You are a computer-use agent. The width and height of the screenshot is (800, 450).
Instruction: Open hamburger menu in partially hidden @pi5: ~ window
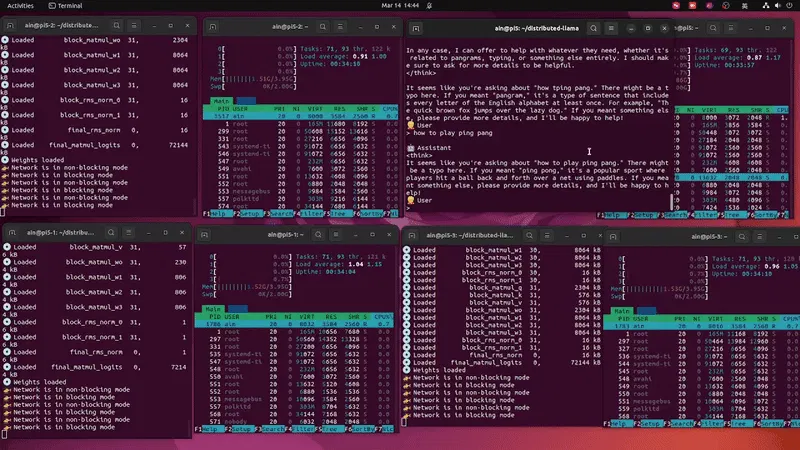coord(731,28)
